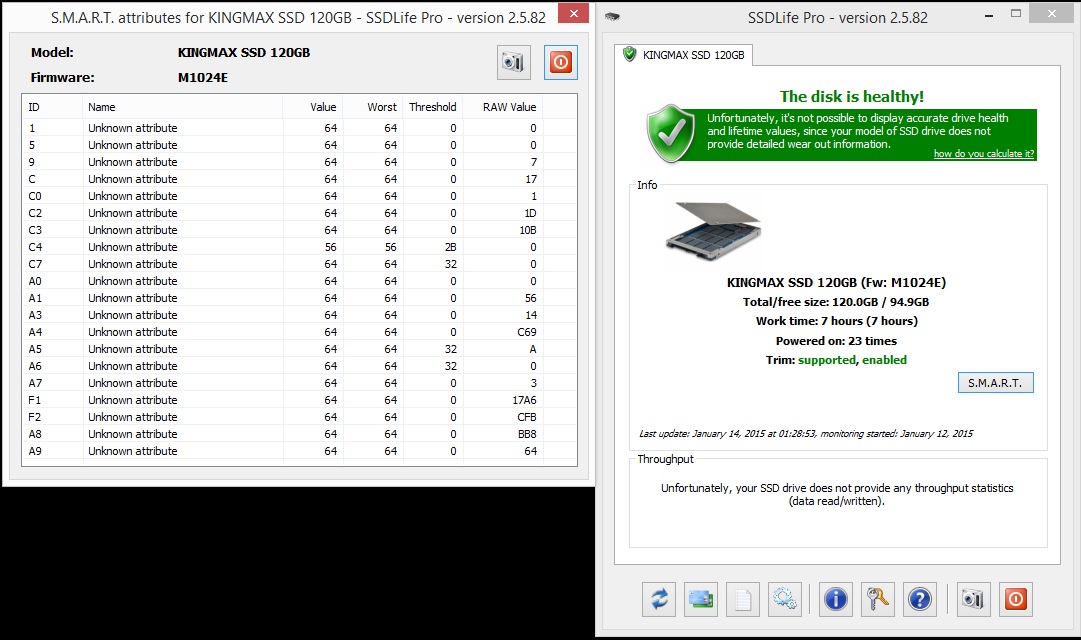The image size is (1081, 640).
Task: Click the green shield health image
Action: pos(671,134)
